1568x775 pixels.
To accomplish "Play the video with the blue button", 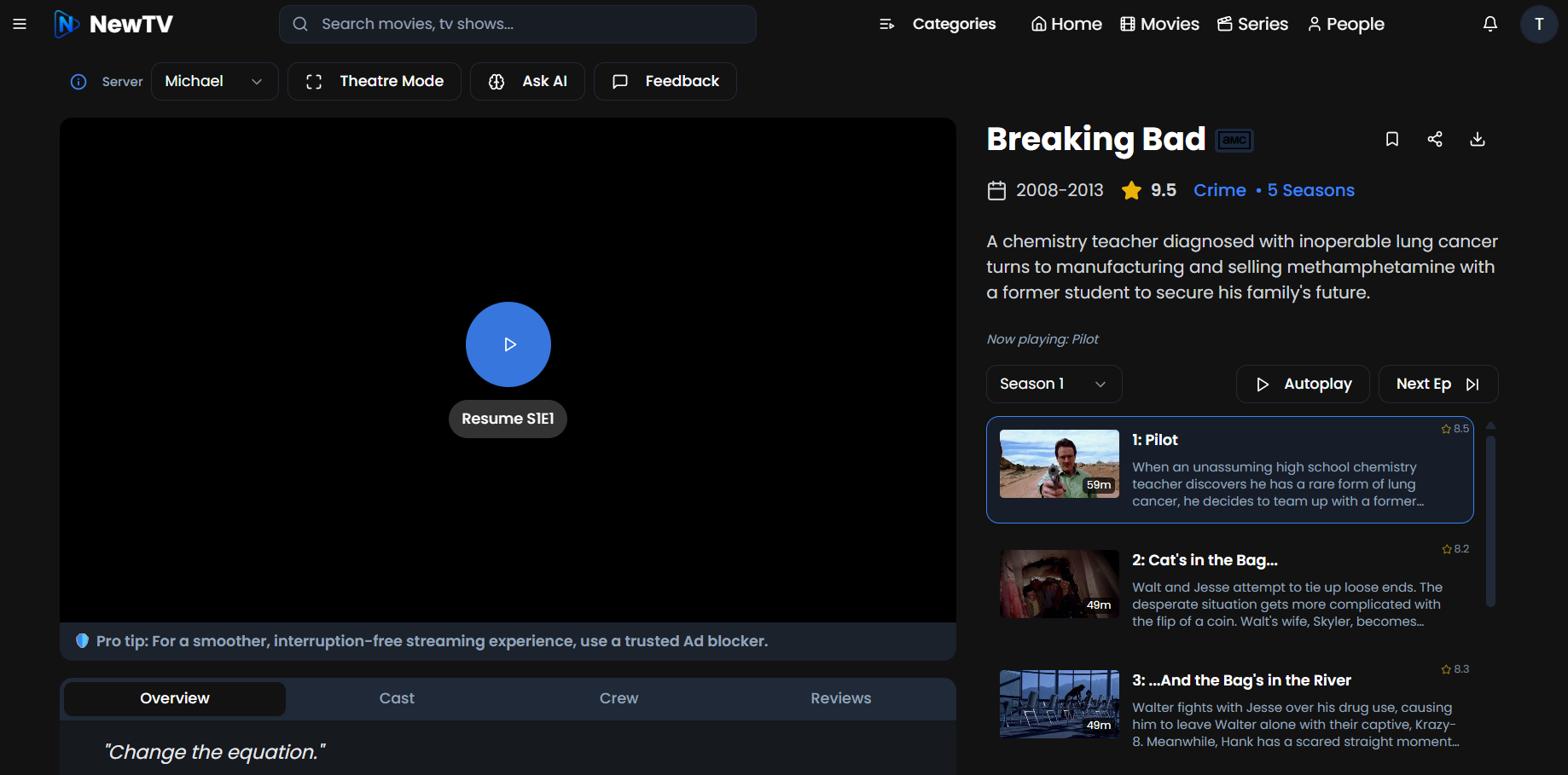I will pyautogui.click(x=508, y=344).
